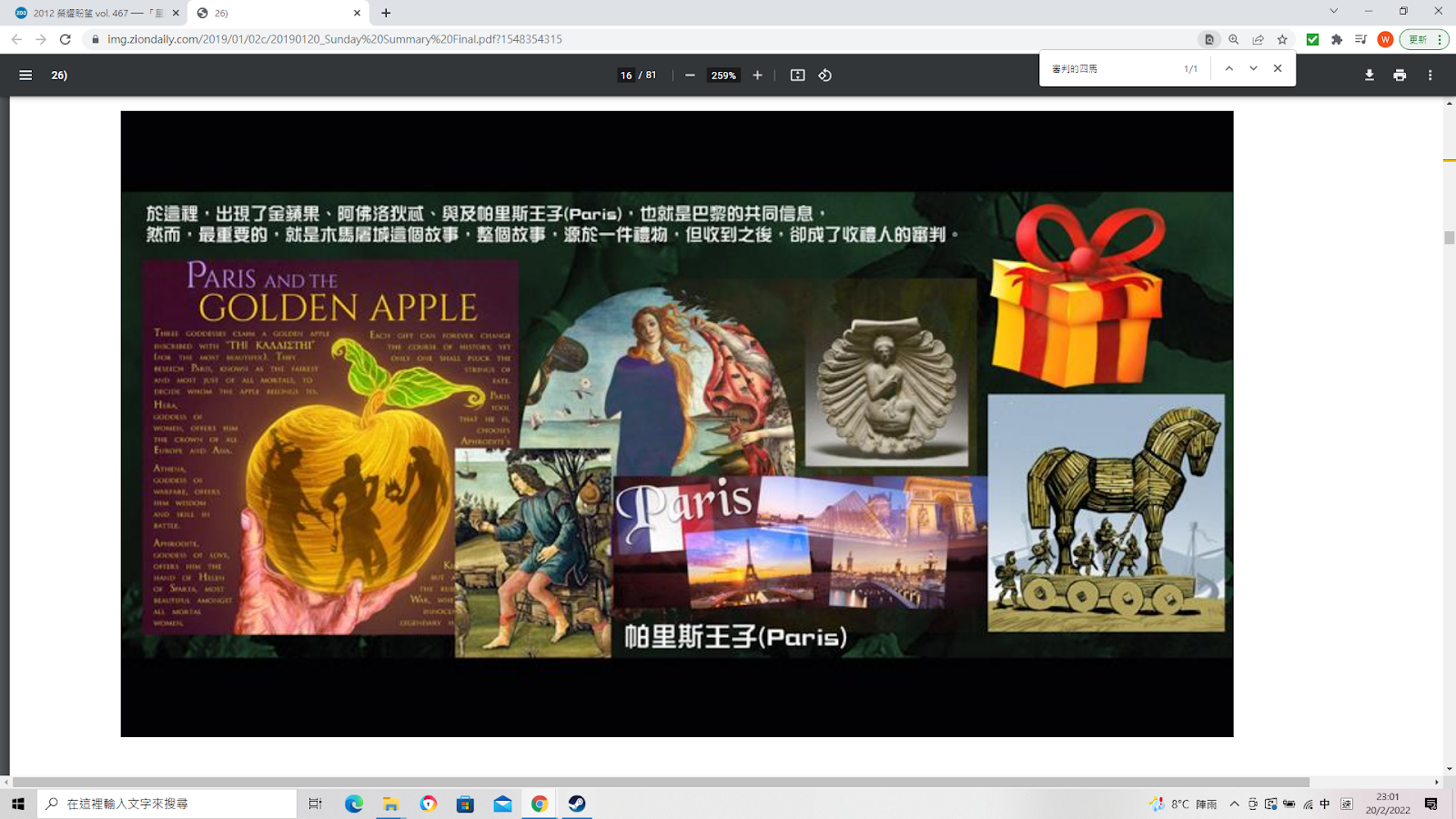Open the media control icon
Image resolution: width=1456 pixels, height=819 pixels.
pyautogui.click(x=1360, y=39)
